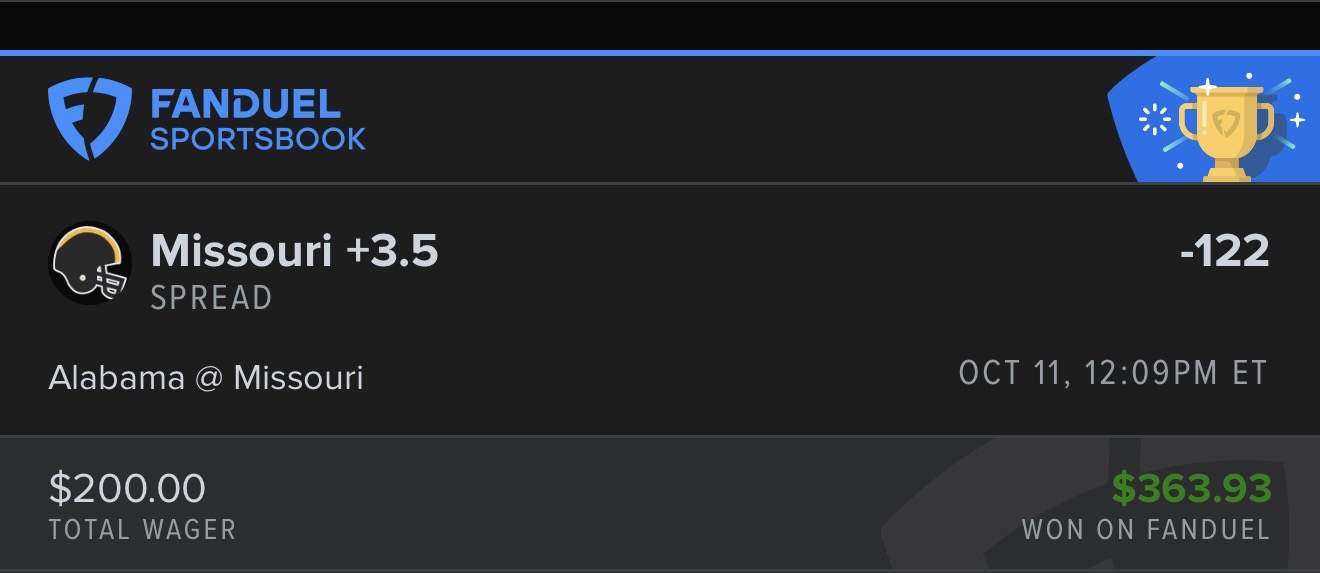Select the green $363.93 winnings amount
1320x573 pixels.
(x=1191, y=489)
